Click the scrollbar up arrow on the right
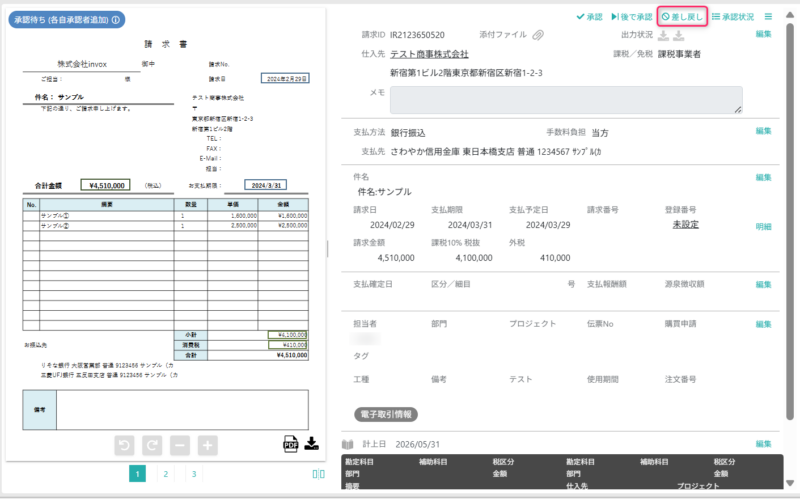Image resolution: width=800 pixels, height=499 pixels. point(790,14)
